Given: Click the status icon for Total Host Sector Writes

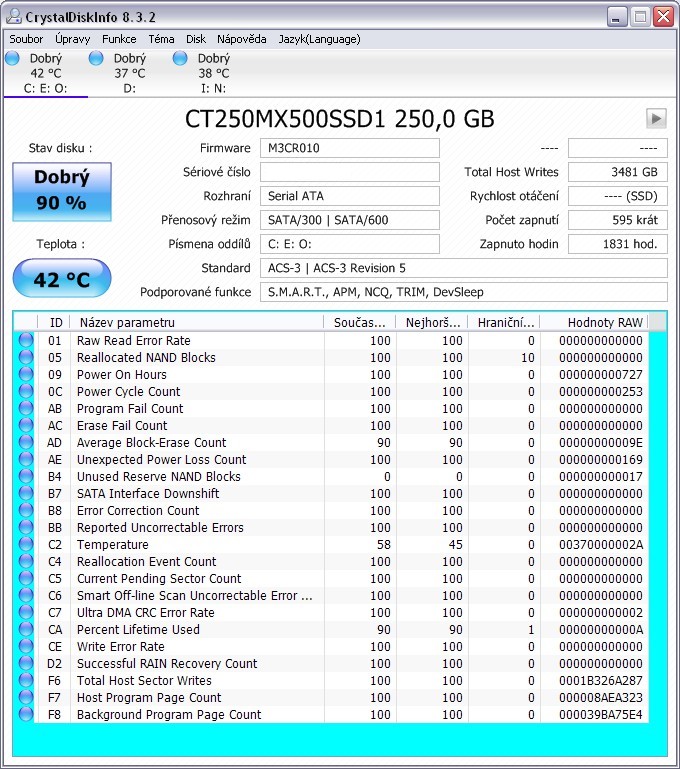Looking at the screenshot, I should click(x=25, y=680).
